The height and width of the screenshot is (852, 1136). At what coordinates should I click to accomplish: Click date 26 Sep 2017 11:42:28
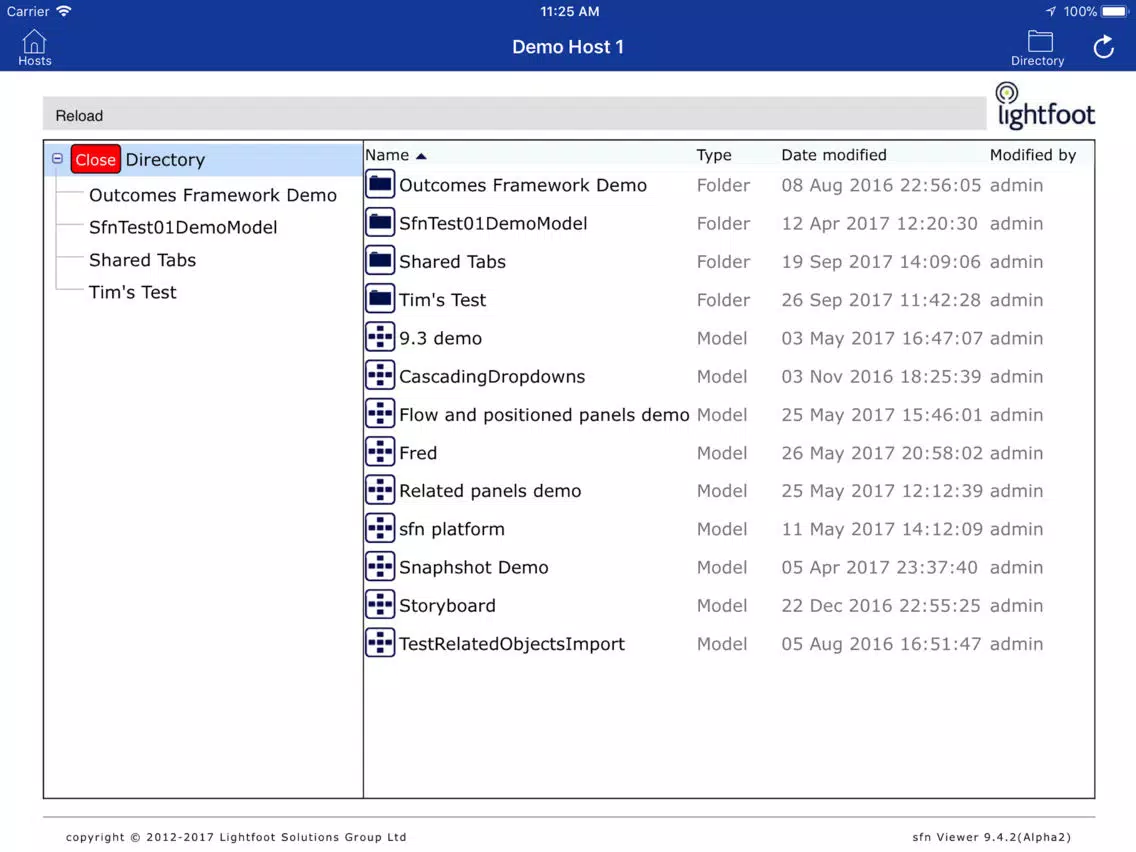click(881, 300)
